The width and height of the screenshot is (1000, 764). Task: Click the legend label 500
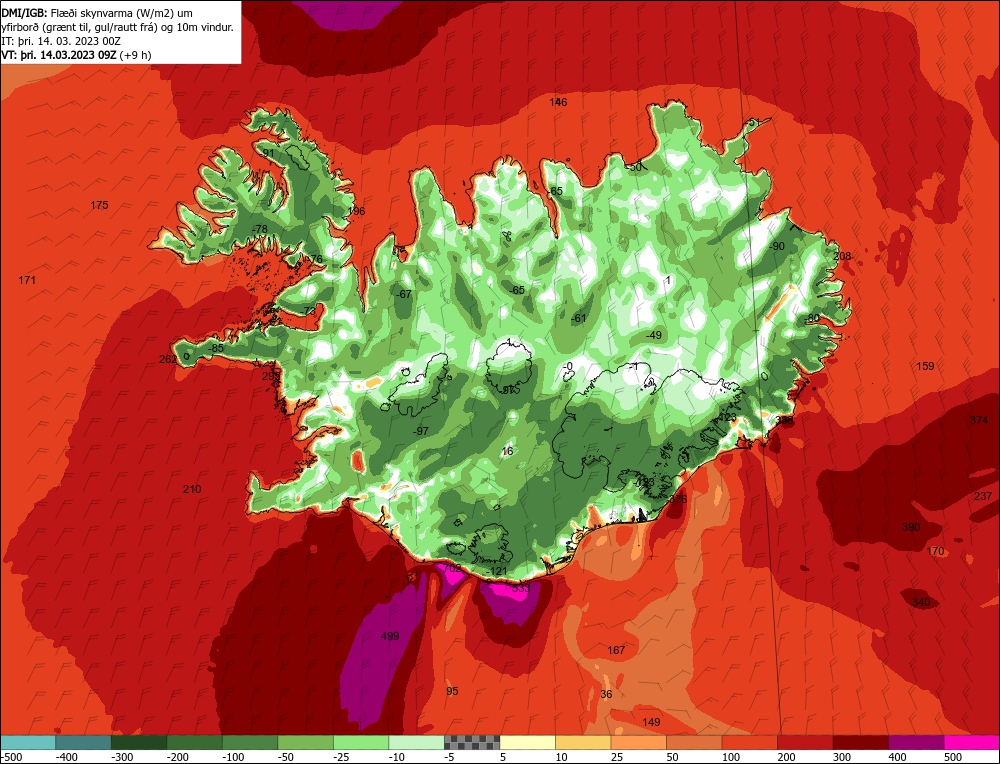[953, 757]
